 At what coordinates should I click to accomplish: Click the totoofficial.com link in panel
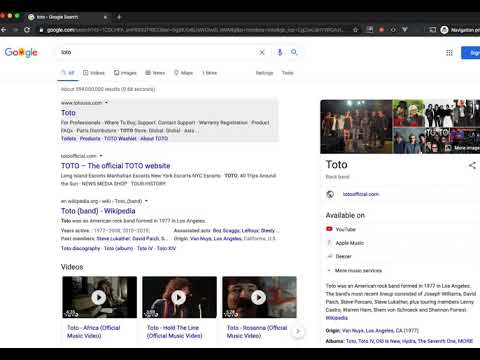click(x=361, y=194)
